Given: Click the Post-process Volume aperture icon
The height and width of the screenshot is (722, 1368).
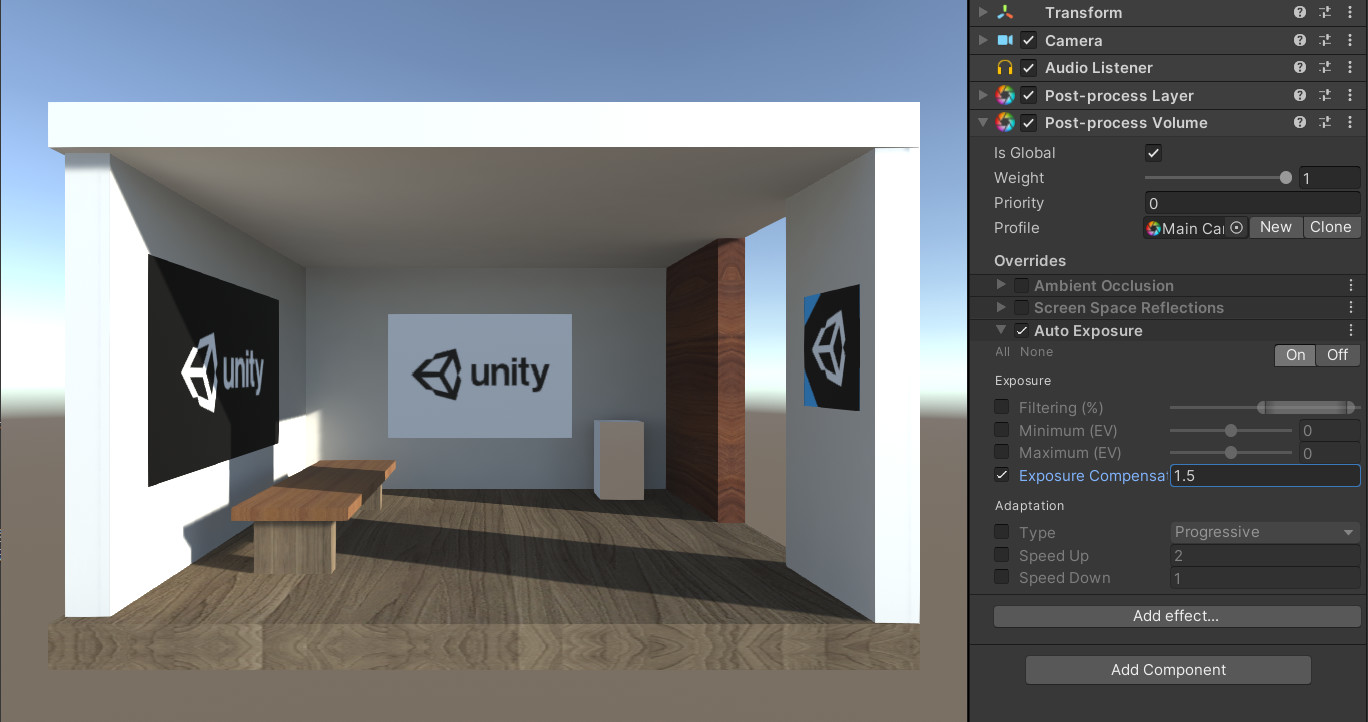Looking at the screenshot, I should coord(1005,123).
